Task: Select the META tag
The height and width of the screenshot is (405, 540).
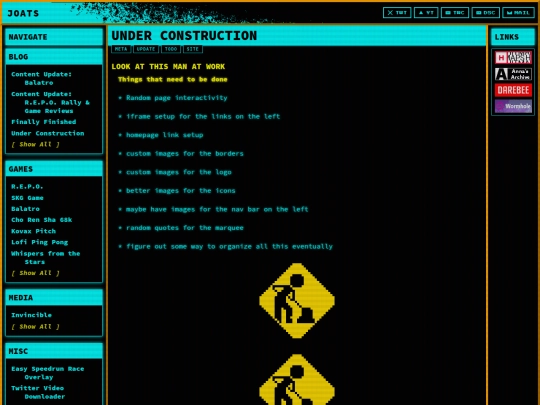Action: tap(121, 49)
